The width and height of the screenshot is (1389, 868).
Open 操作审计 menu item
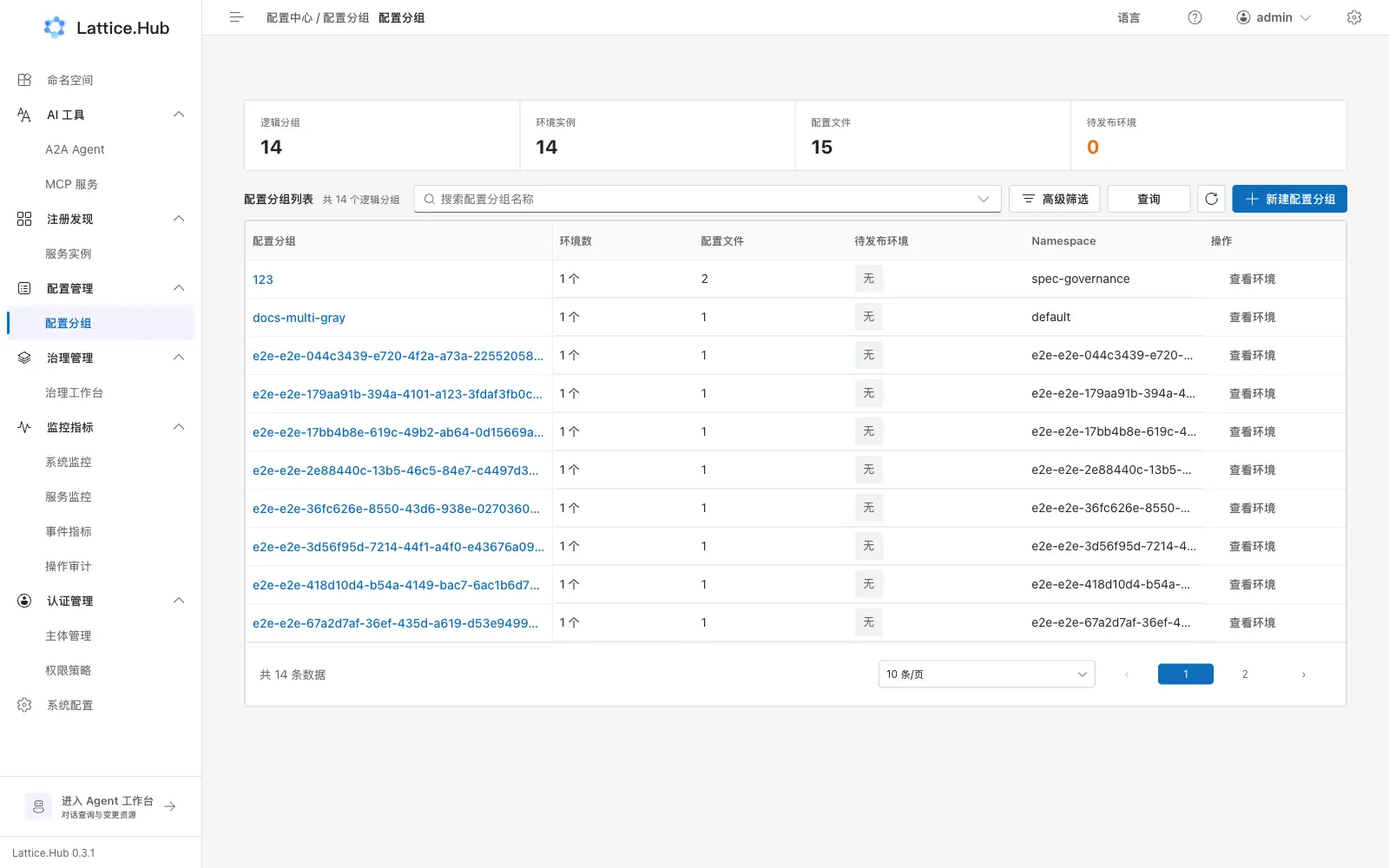[101, 566]
